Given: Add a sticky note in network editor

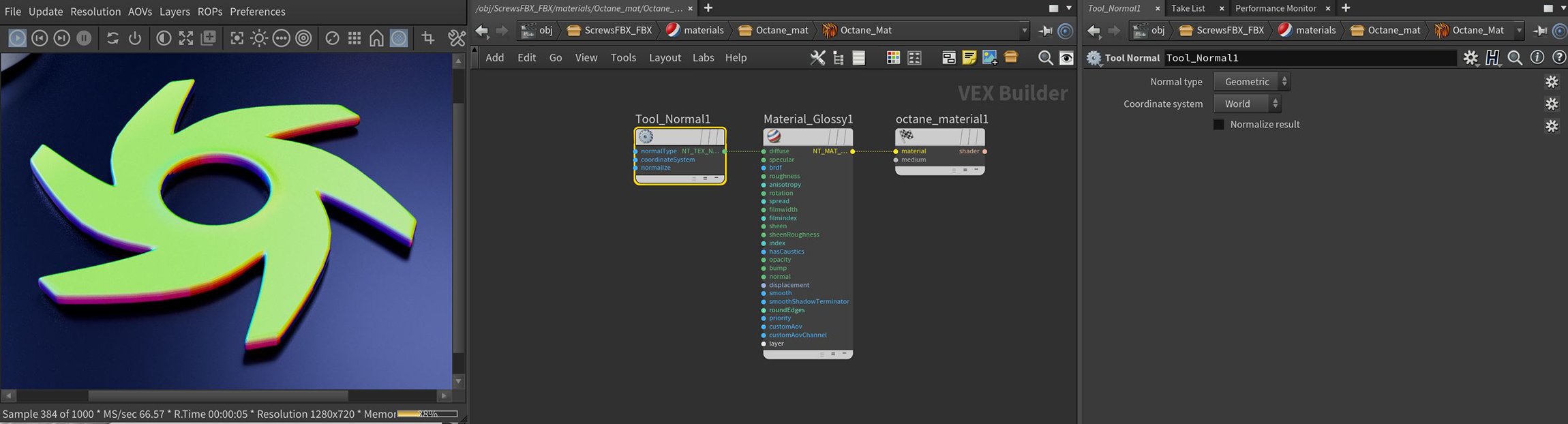Looking at the screenshot, I should [969, 58].
